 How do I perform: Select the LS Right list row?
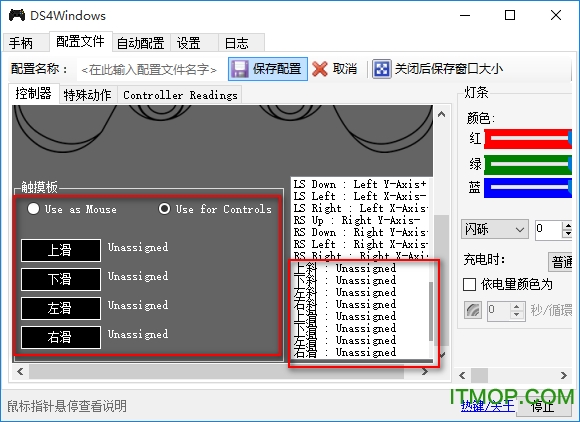pos(360,208)
